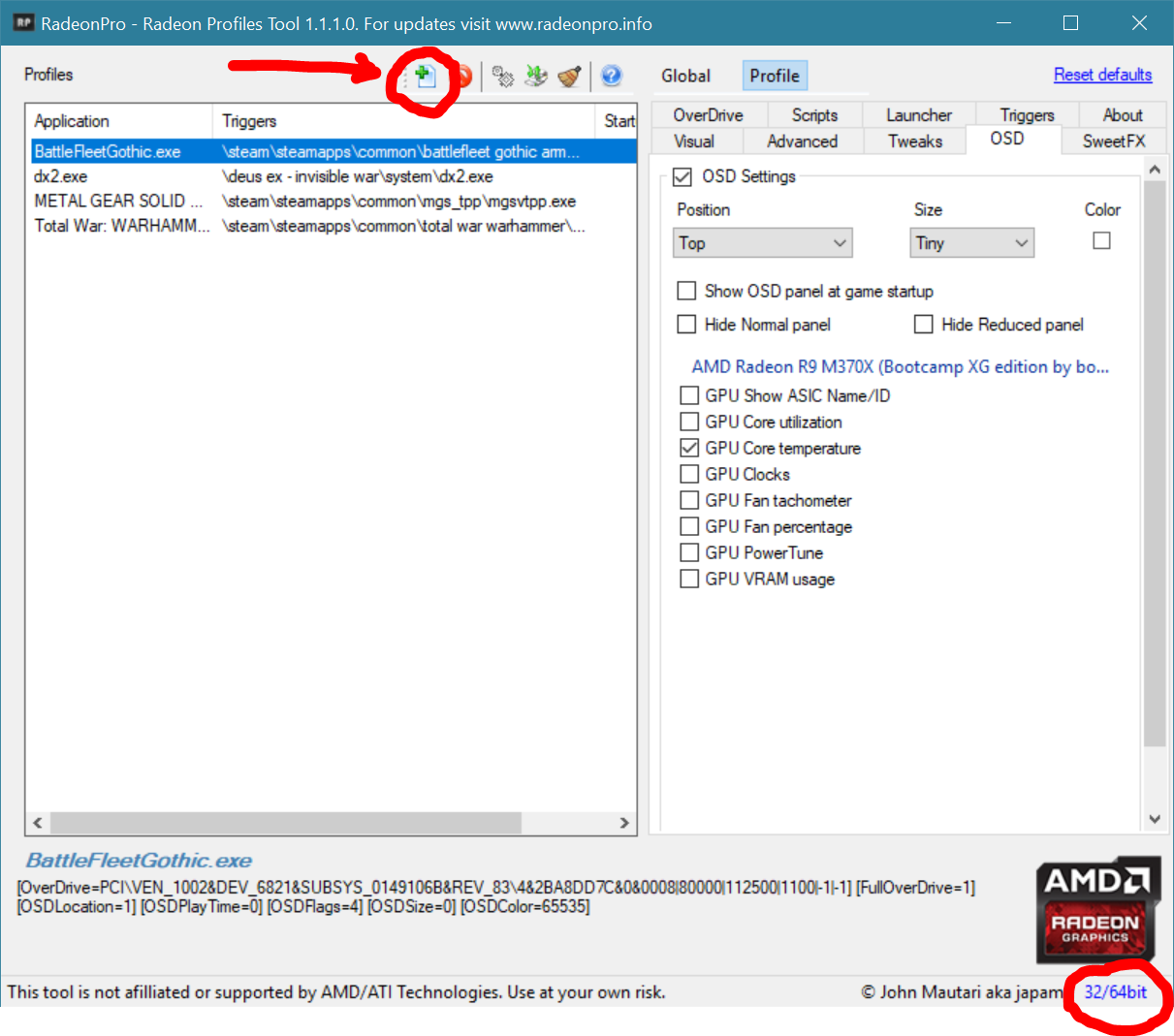Image resolution: width=1174 pixels, height=1036 pixels.
Task: Click the OSD Color swatch box
Action: pos(1101,240)
